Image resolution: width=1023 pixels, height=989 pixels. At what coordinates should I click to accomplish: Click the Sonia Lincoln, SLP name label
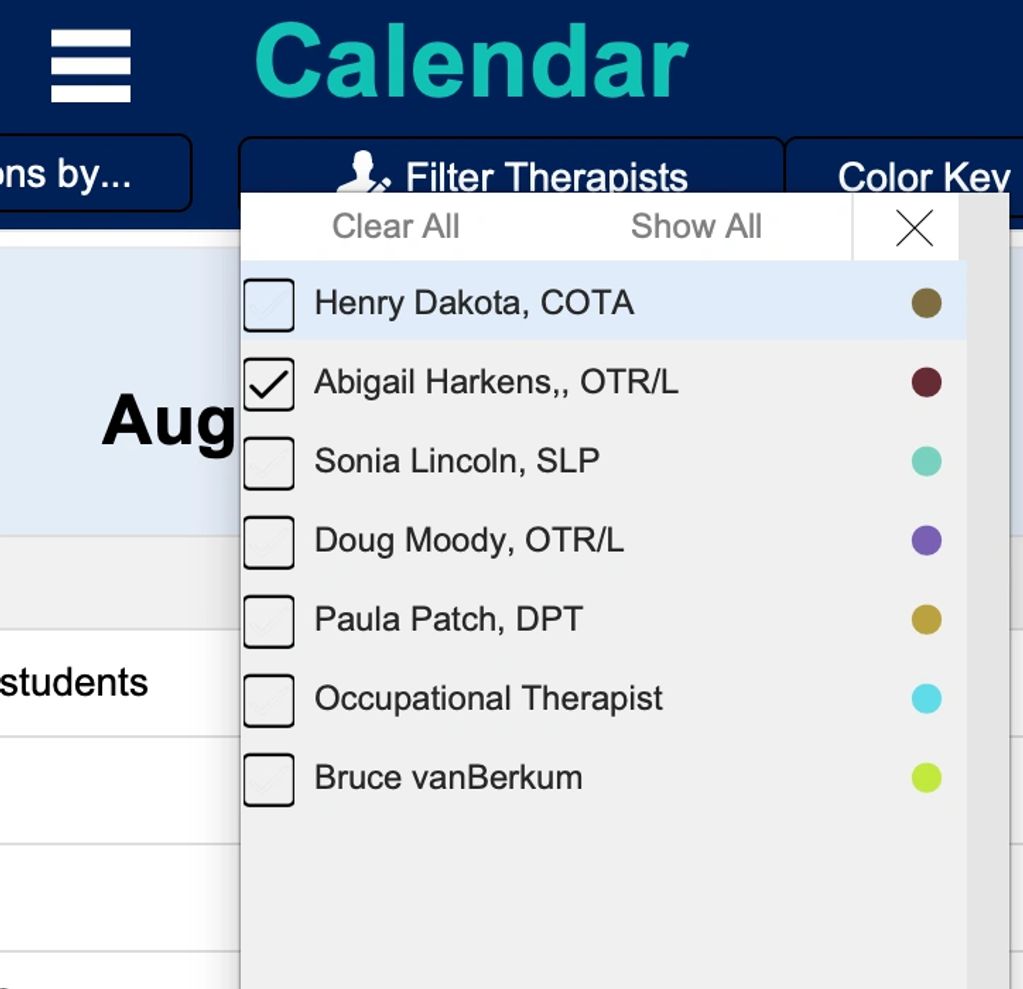(x=457, y=461)
